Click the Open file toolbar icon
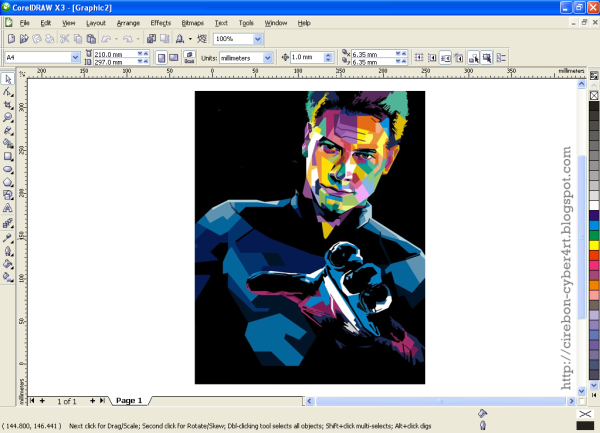Image resolution: width=600 pixels, height=433 pixels. [24, 39]
